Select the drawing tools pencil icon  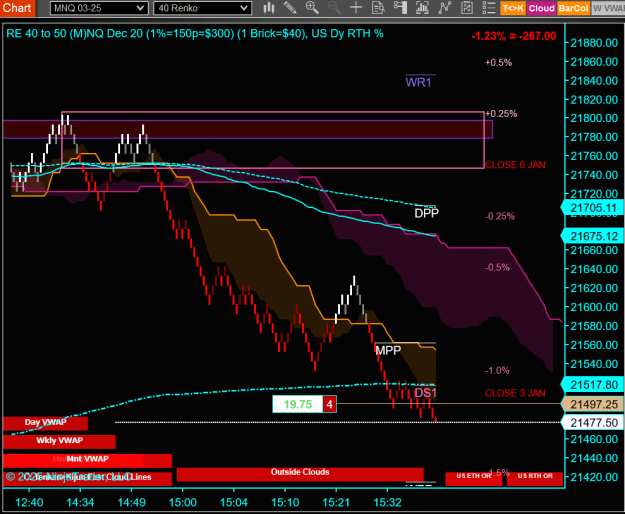pos(290,8)
